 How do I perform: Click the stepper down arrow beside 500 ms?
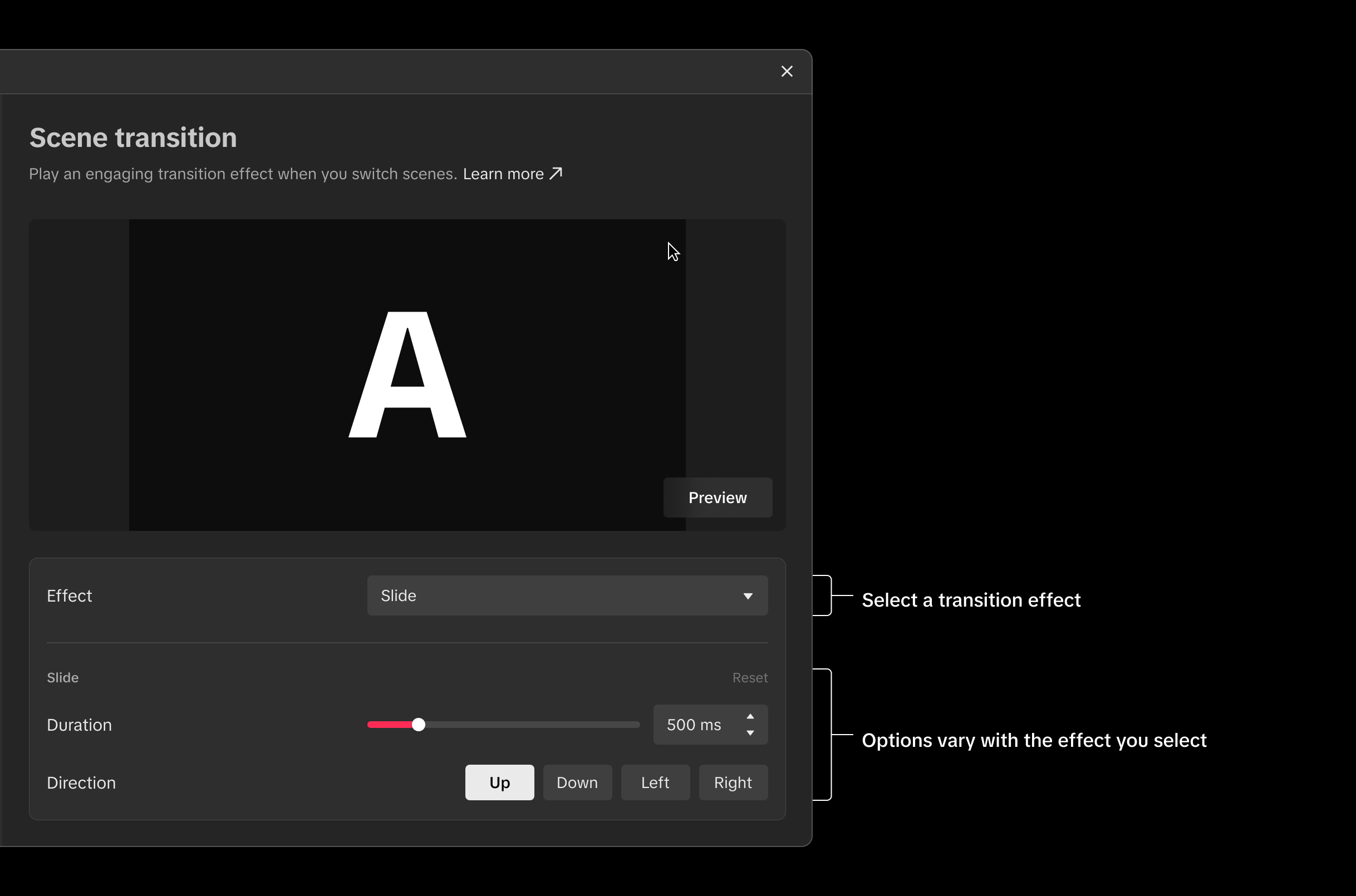point(750,732)
